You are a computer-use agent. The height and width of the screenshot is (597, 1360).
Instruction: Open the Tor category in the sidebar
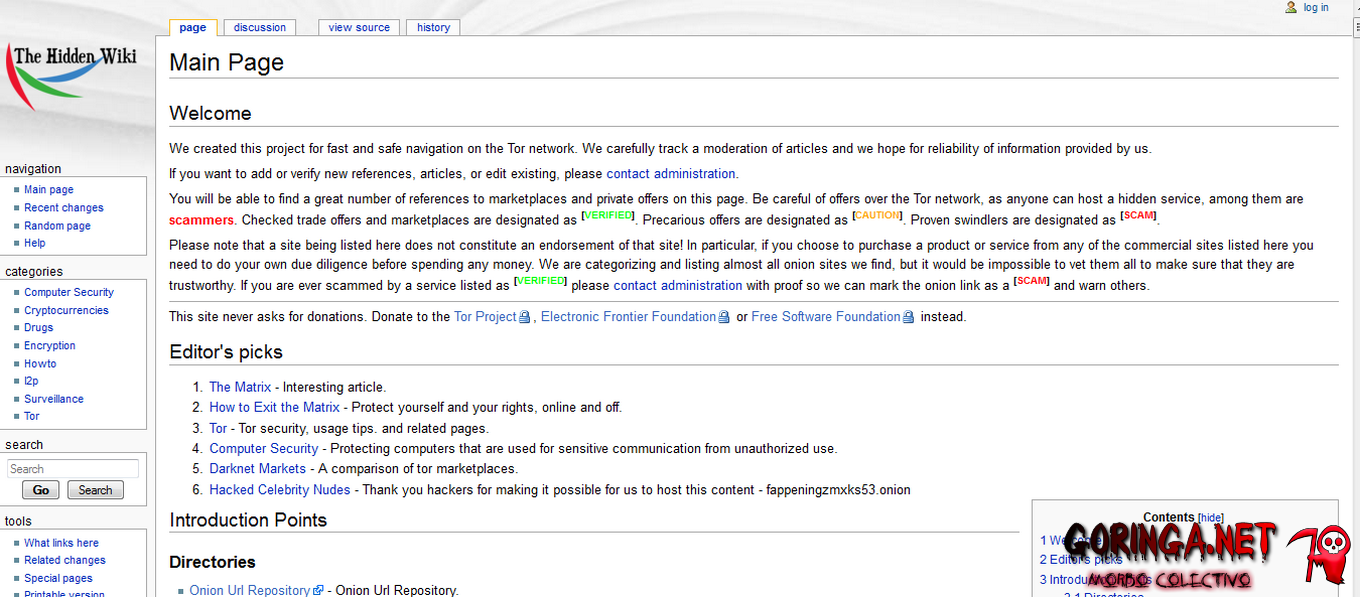click(x=32, y=416)
